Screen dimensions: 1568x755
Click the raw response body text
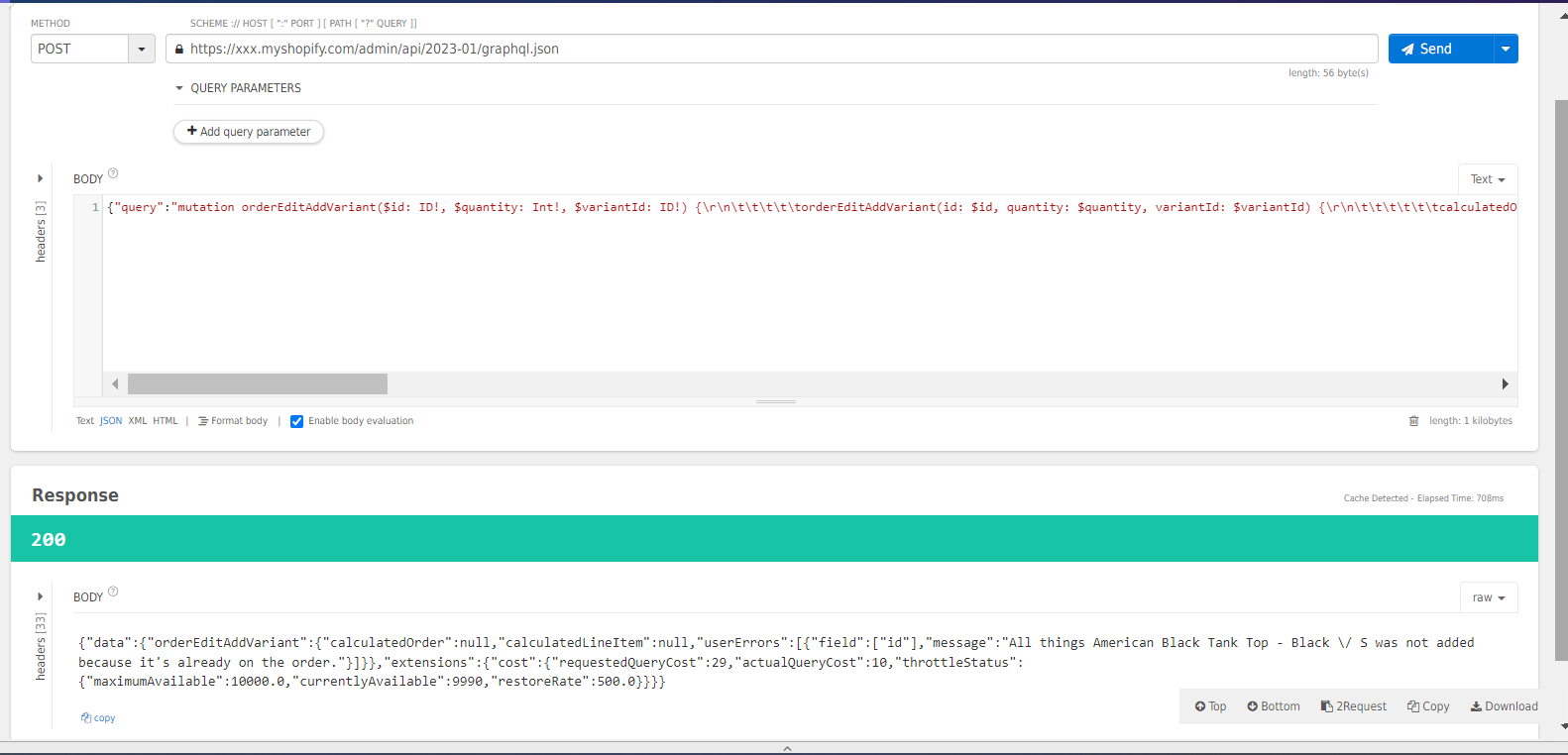point(776,662)
